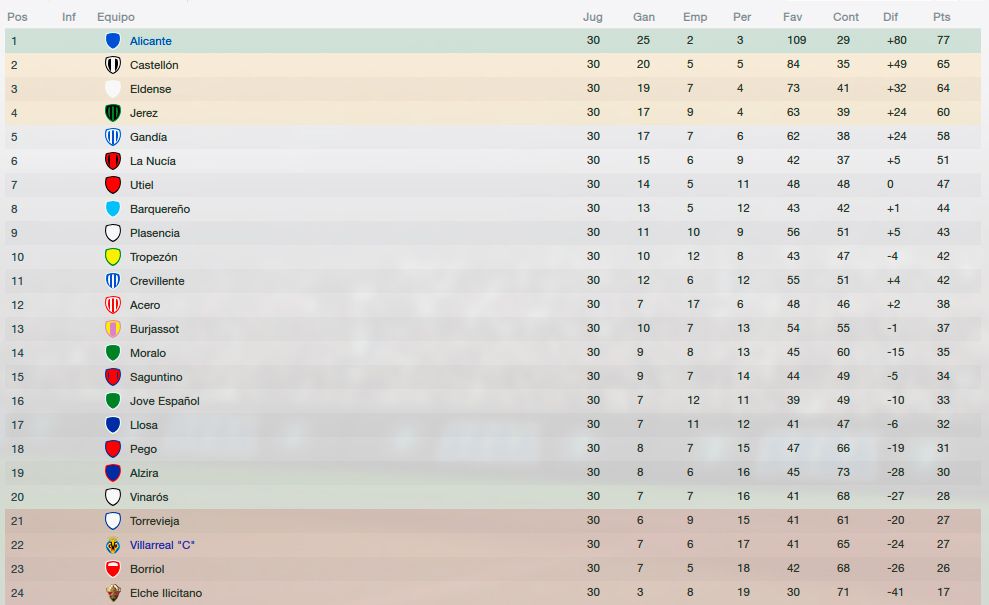Click the Borriol red and white crest
The width and height of the screenshot is (989, 605).
pos(113,569)
